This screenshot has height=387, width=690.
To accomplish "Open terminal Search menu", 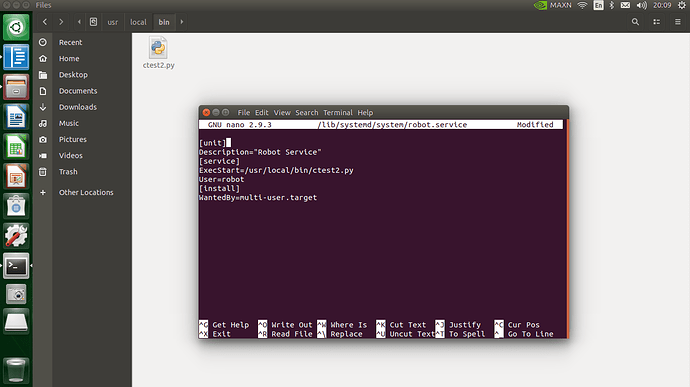I will click(x=307, y=113).
